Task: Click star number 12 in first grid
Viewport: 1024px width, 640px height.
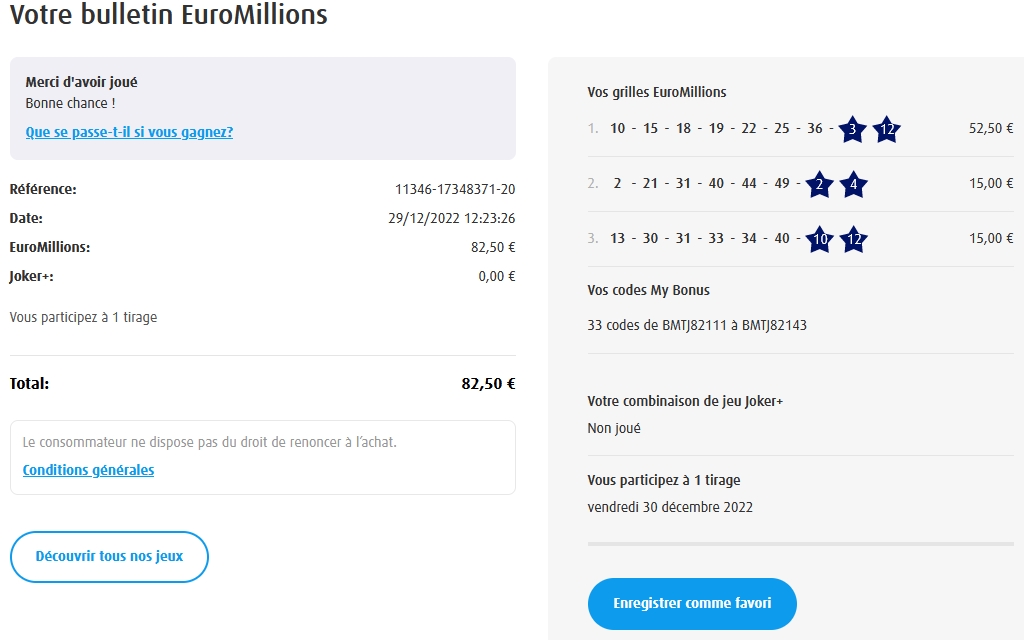Action: (885, 129)
